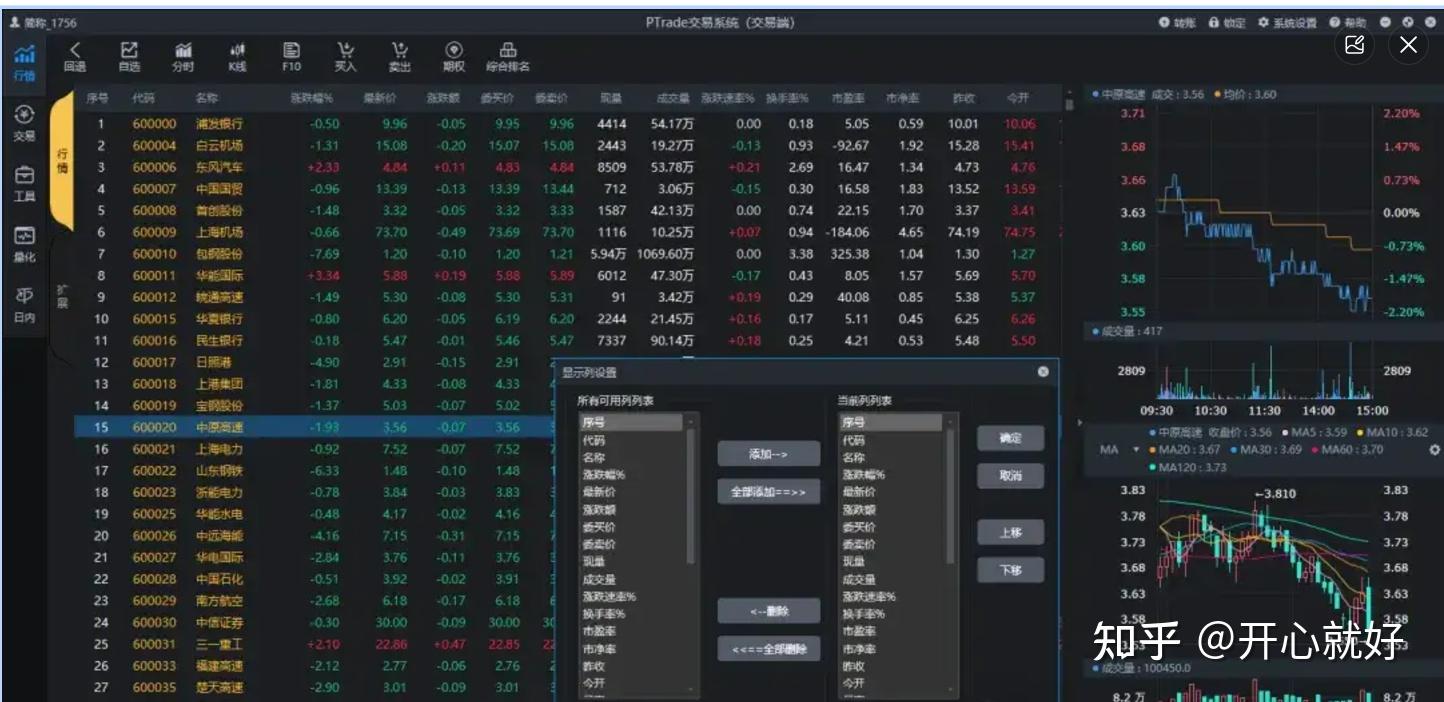Switch to 分时 (intraday time-share) chart
Image resolution: width=1444 pixels, height=702 pixels.
click(181, 57)
